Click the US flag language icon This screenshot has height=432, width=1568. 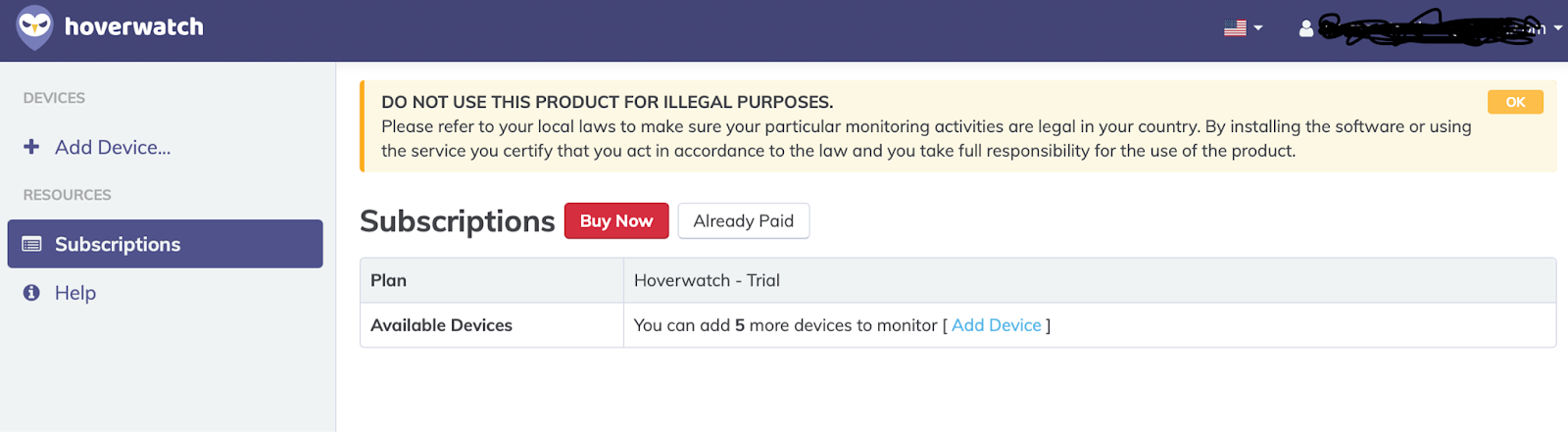pyautogui.click(x=1235, y=27)
